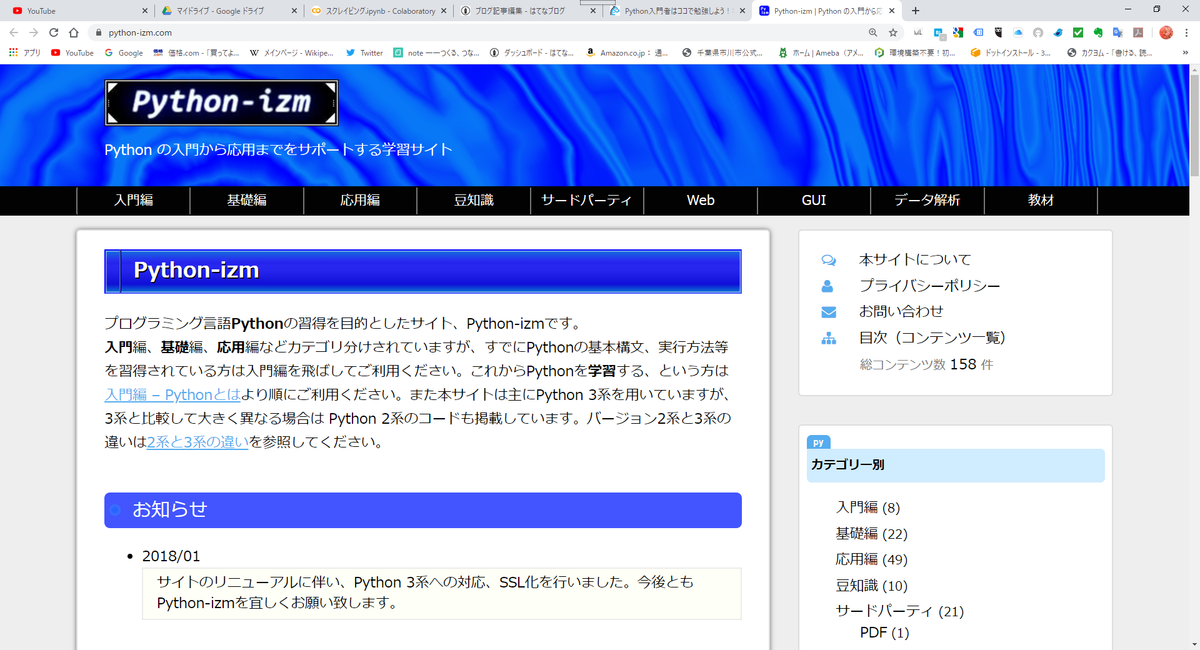
Task: Click the envelope icon beside お問い合わせ
Action: [x=828, y=311]
